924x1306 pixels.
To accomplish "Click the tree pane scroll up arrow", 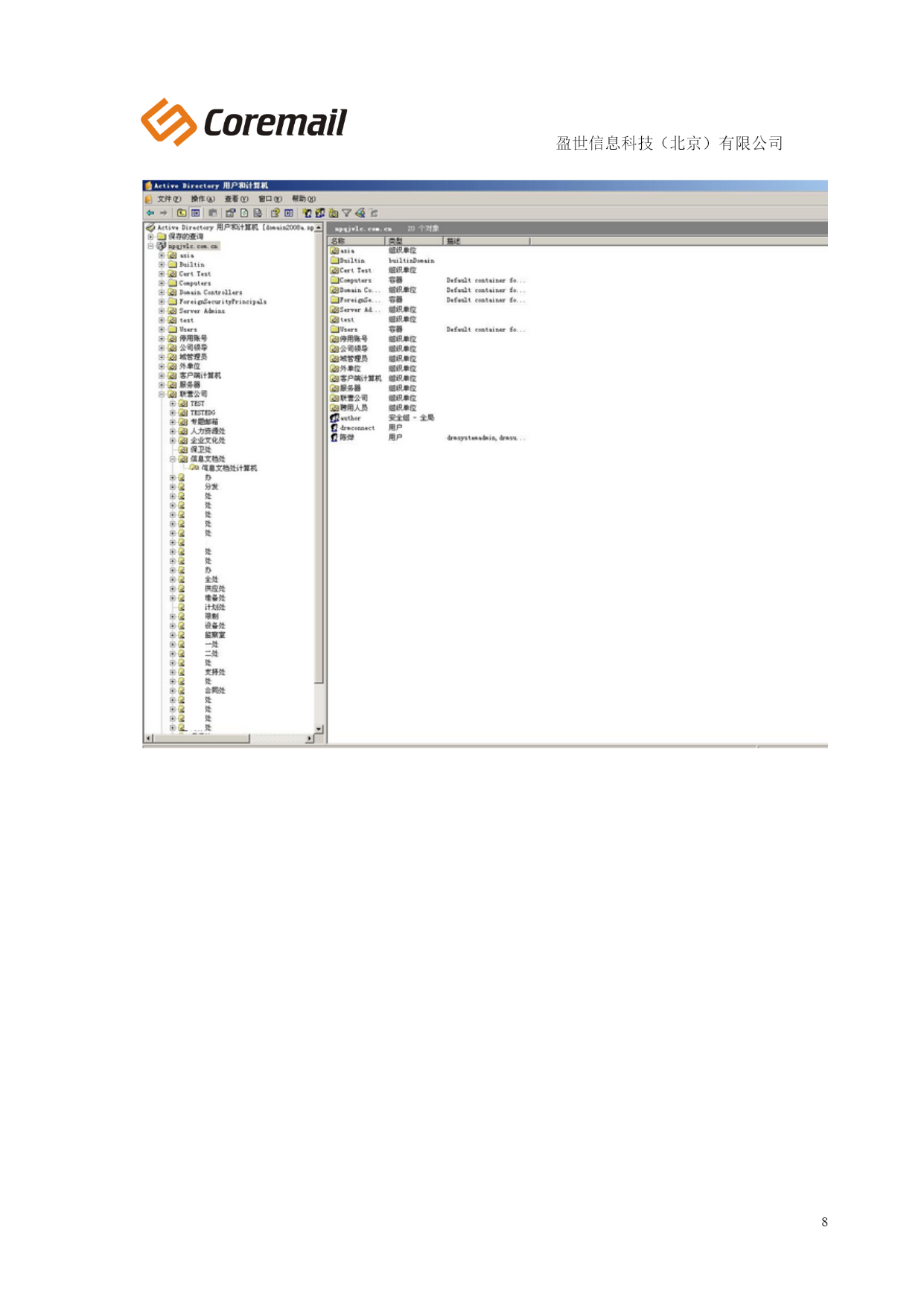I will coord(319,227).
